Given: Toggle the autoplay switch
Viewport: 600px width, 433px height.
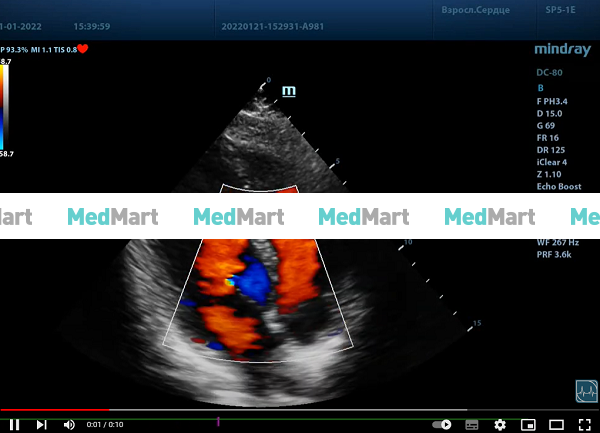Looking at the screenshot, I should coord(442,425).
